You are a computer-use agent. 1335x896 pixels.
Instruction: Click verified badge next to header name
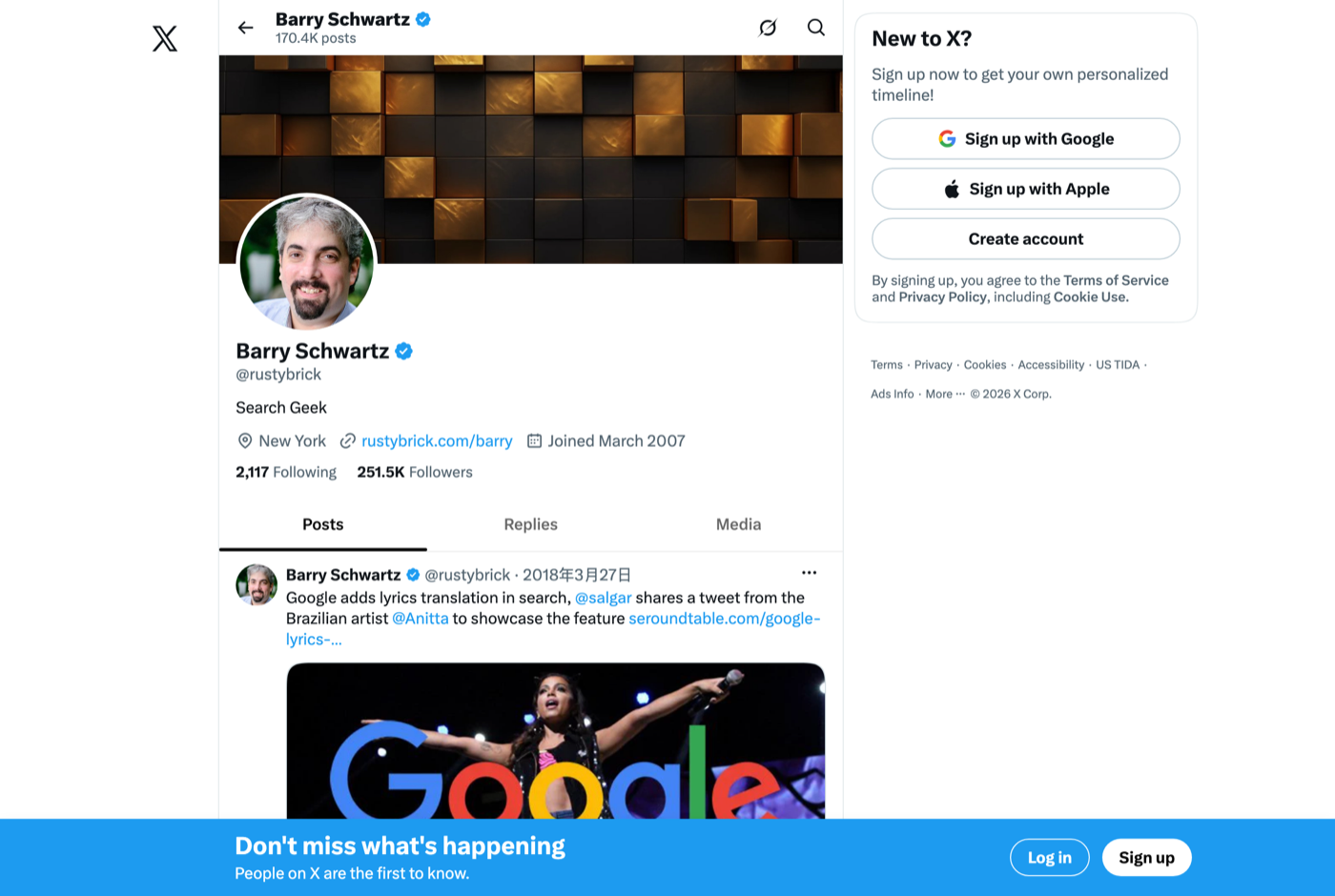coord(423,19)
